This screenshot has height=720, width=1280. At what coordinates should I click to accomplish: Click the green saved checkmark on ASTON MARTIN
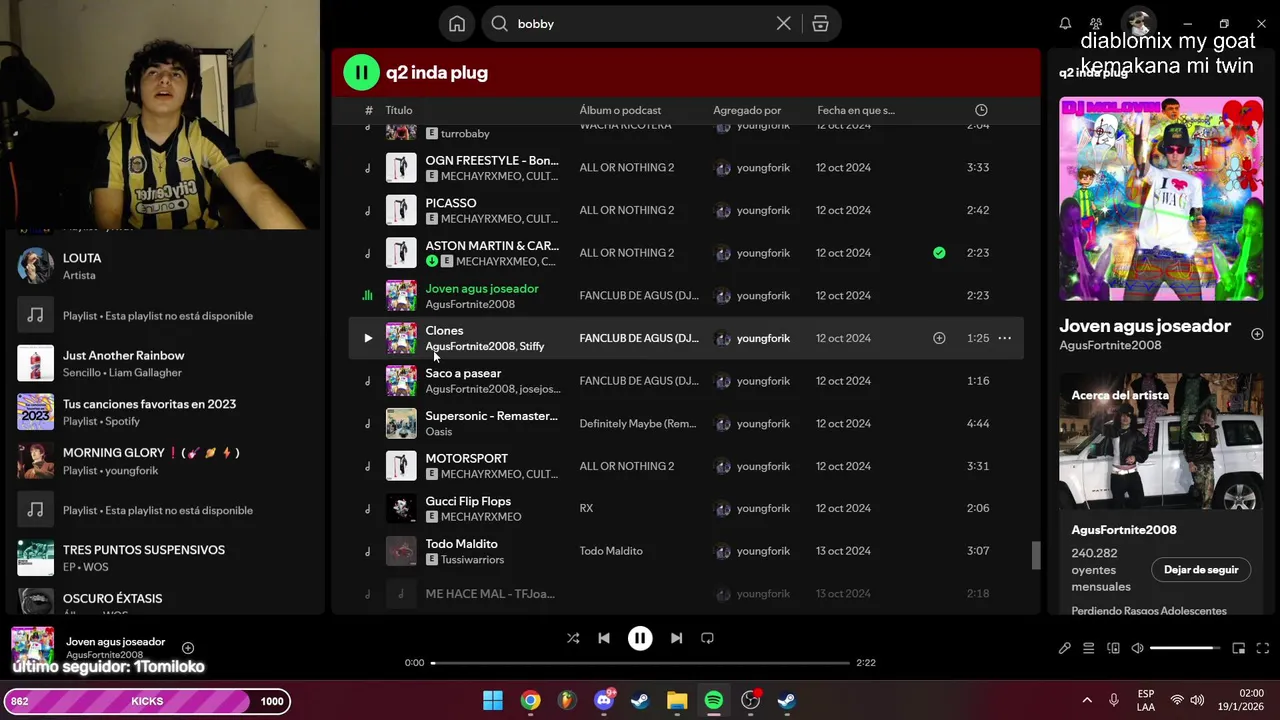point(939,253)
